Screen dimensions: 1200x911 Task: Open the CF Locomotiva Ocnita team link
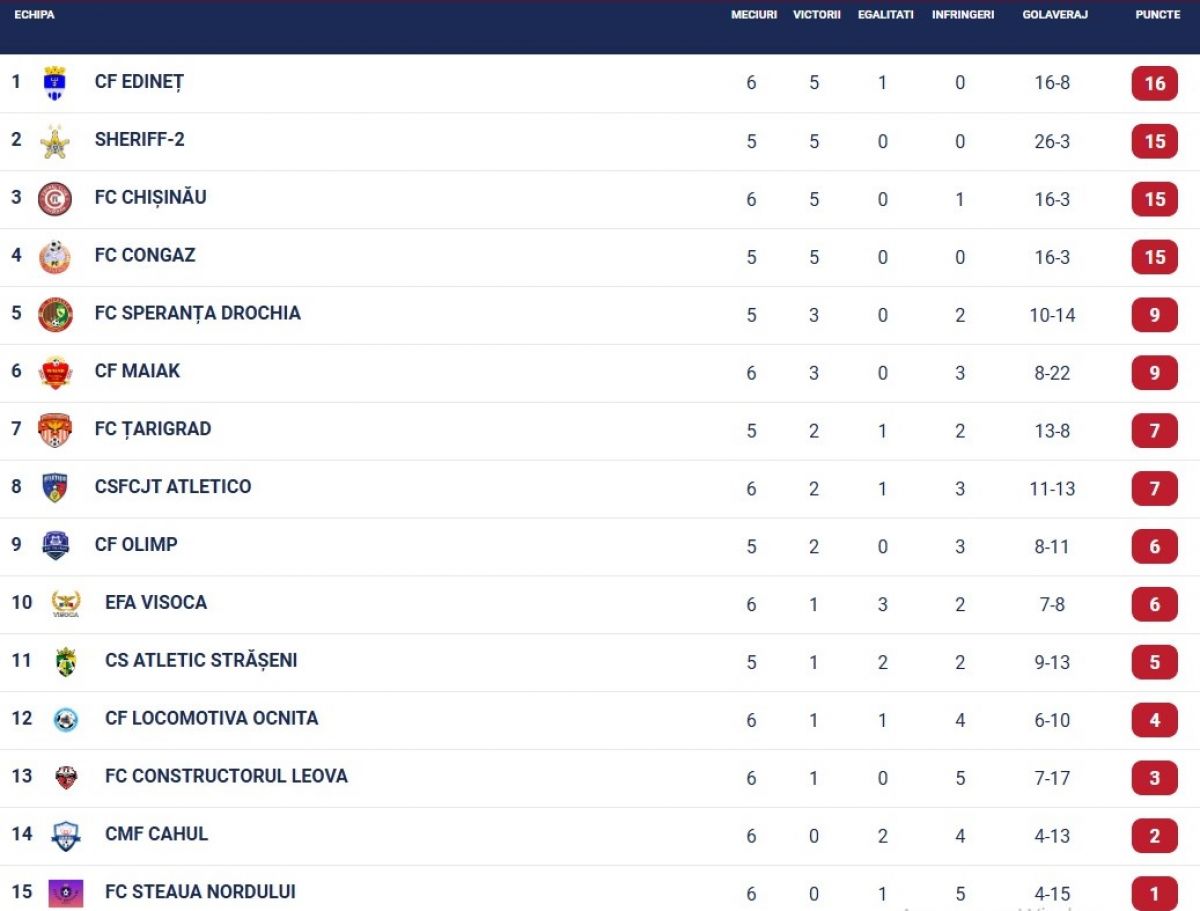point(211,718)
